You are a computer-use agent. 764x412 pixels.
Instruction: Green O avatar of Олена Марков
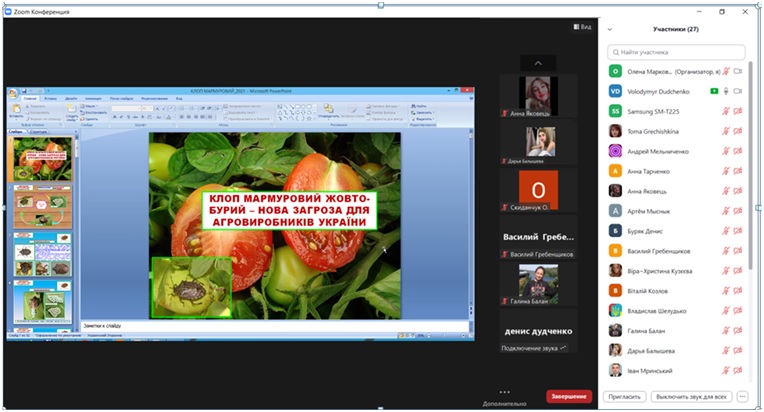coord(615,71)
